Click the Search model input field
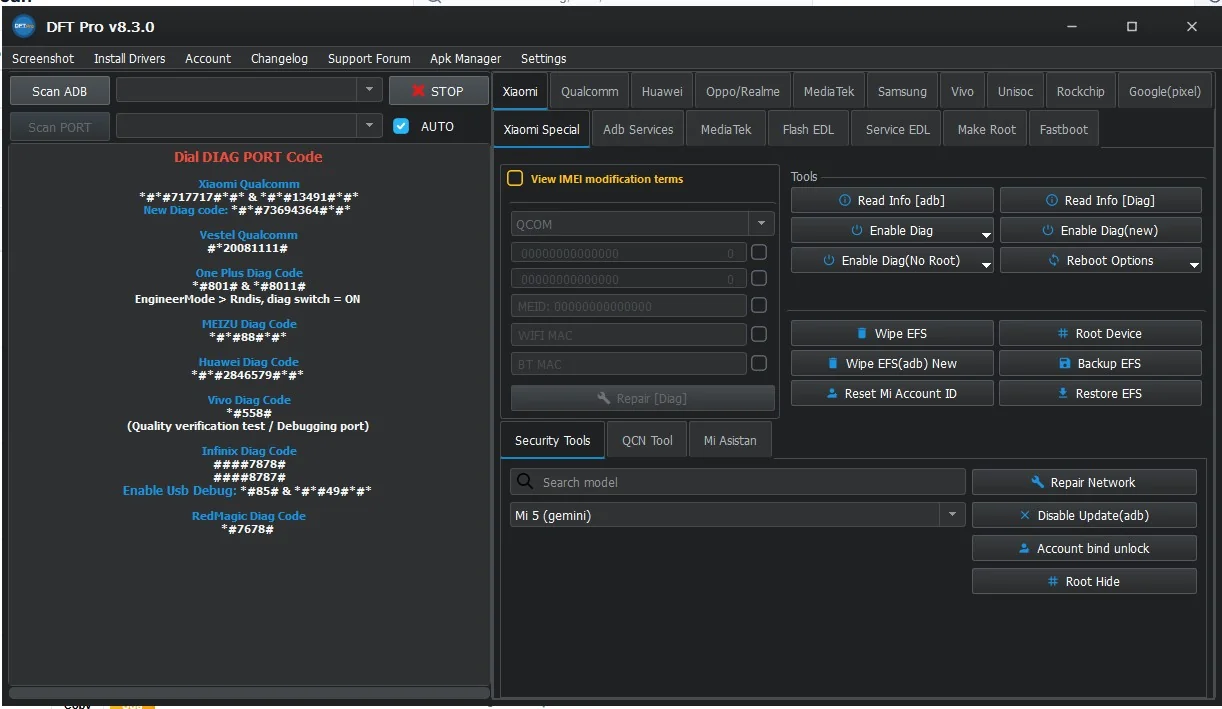This screenshot has height=709, width=1222. coord(738,482)
